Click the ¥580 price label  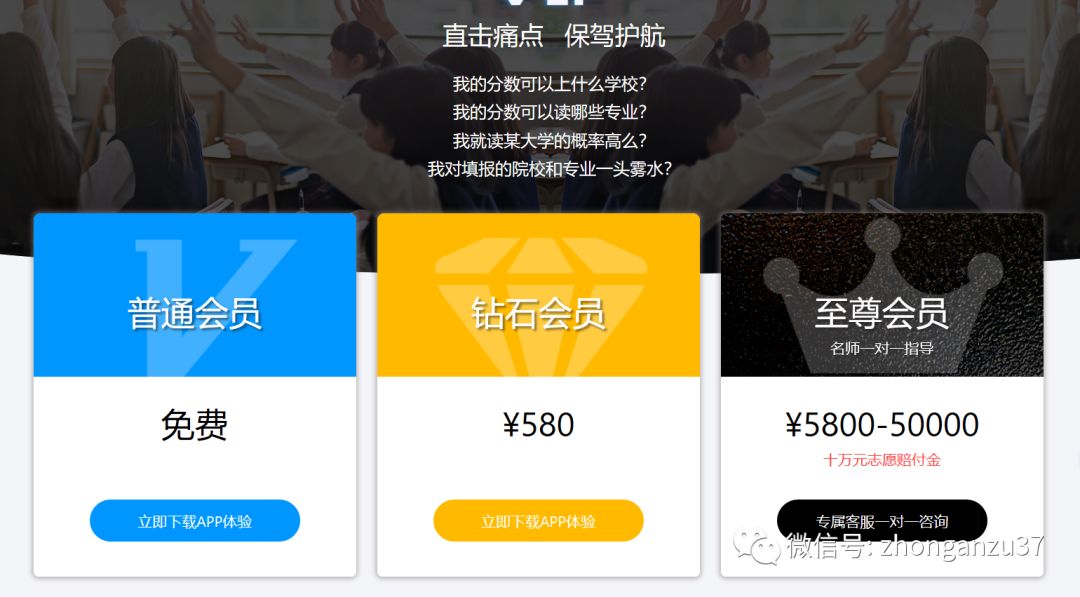[x=538, y=424]
